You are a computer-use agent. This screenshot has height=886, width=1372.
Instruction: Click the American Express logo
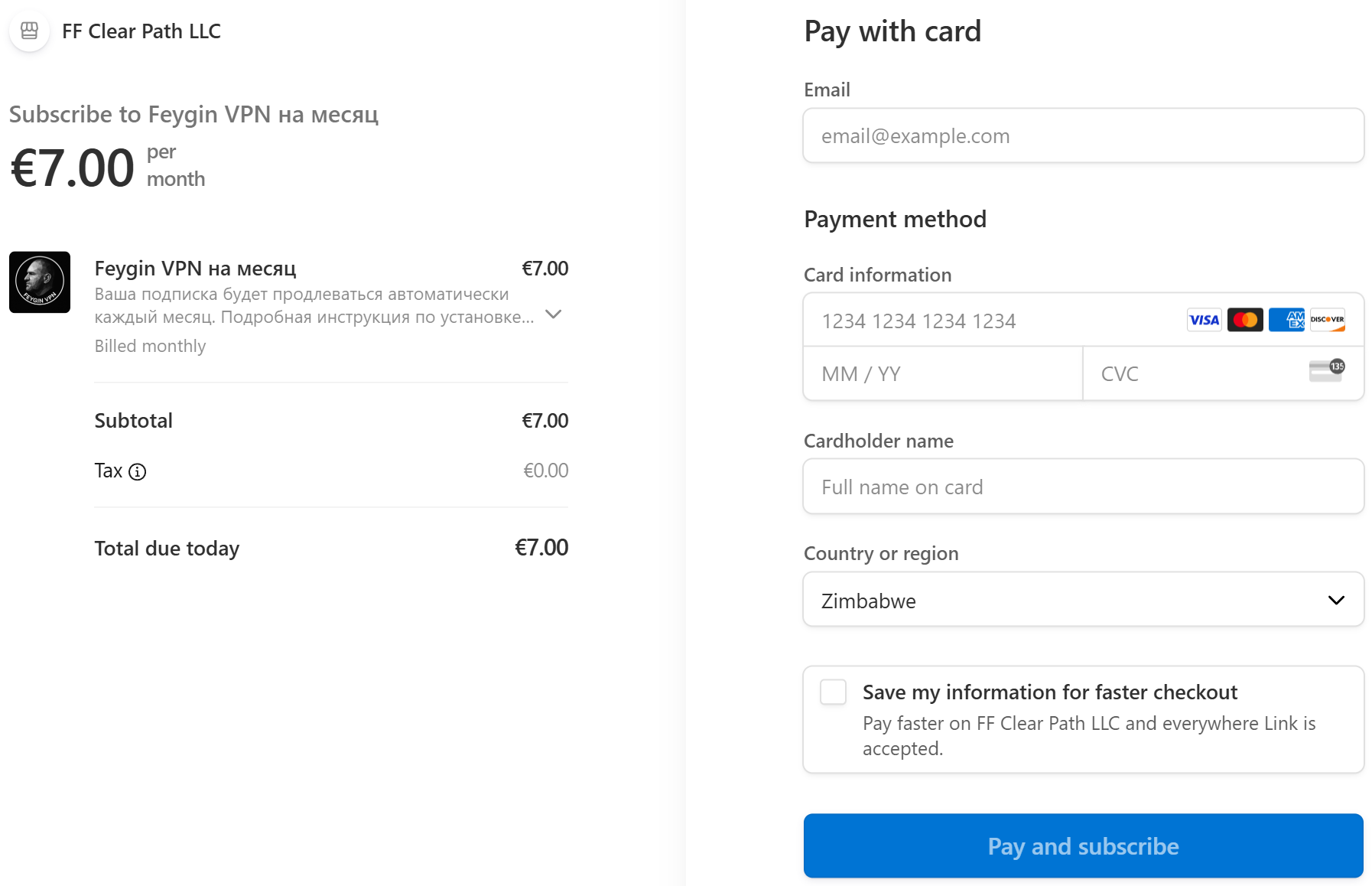pos(1286,320)
